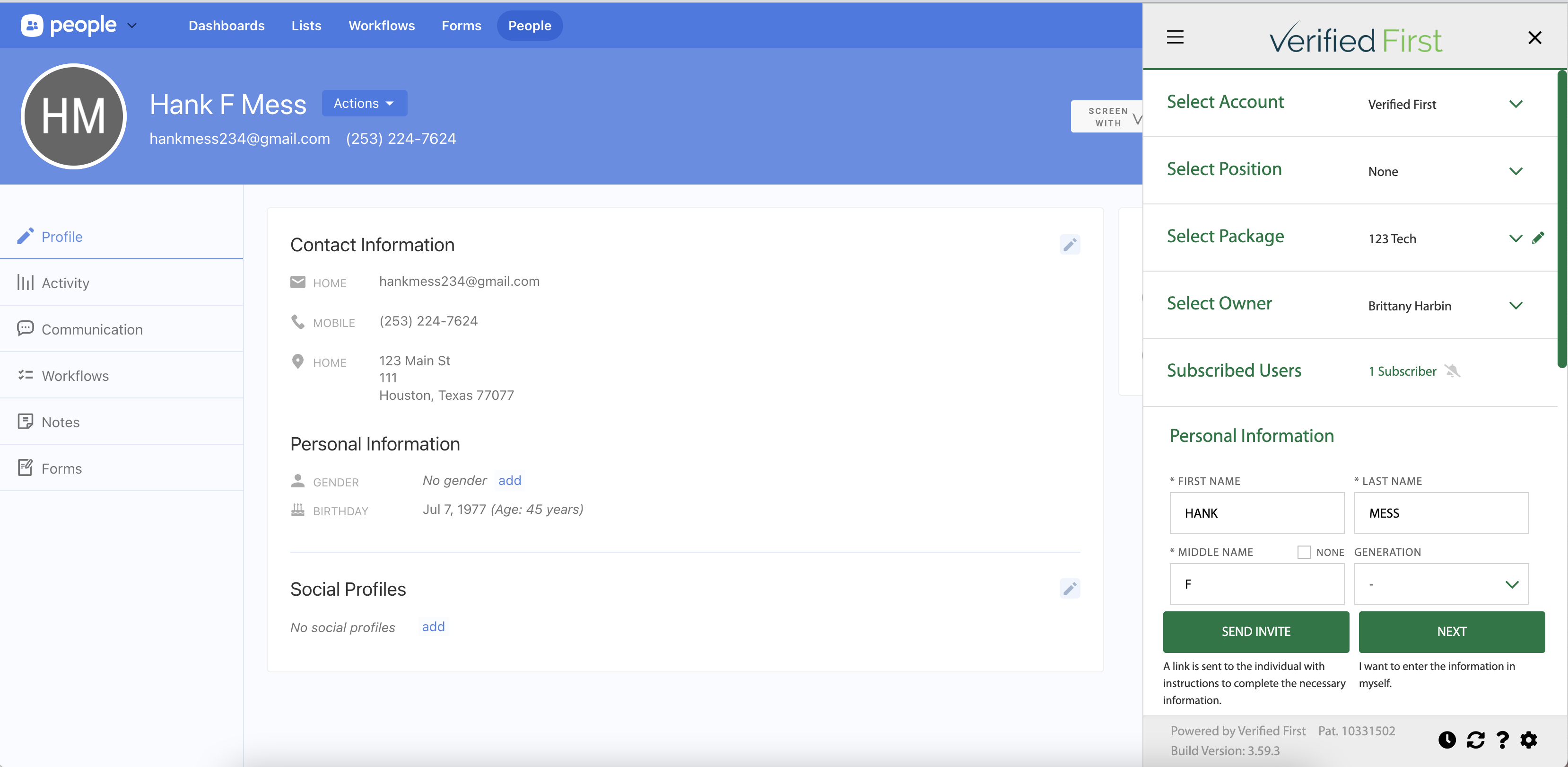This screenshot has width=1568, height=767.
Task: Edit Social Profiles using the pencil icon
Action: pyautogui.click(x=1070, y=589)
